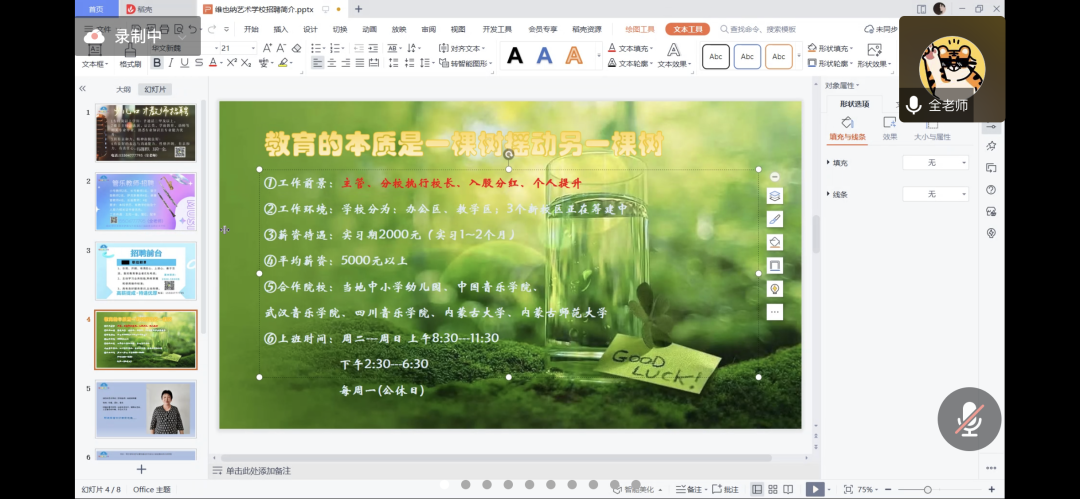1080x499 pixels.
Task: Increase paragraph indent
Action: [x=374, y=48]
